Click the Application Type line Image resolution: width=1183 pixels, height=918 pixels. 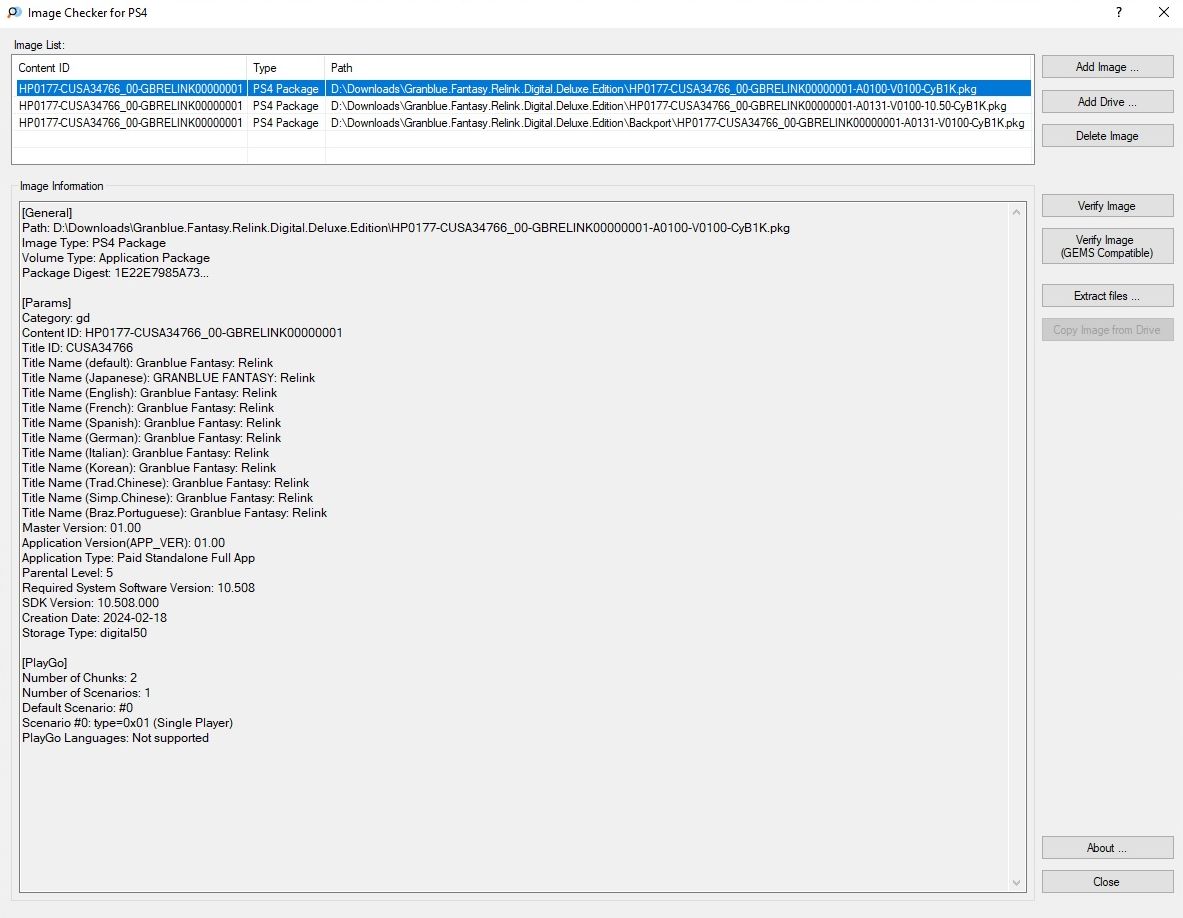point(139,558)
